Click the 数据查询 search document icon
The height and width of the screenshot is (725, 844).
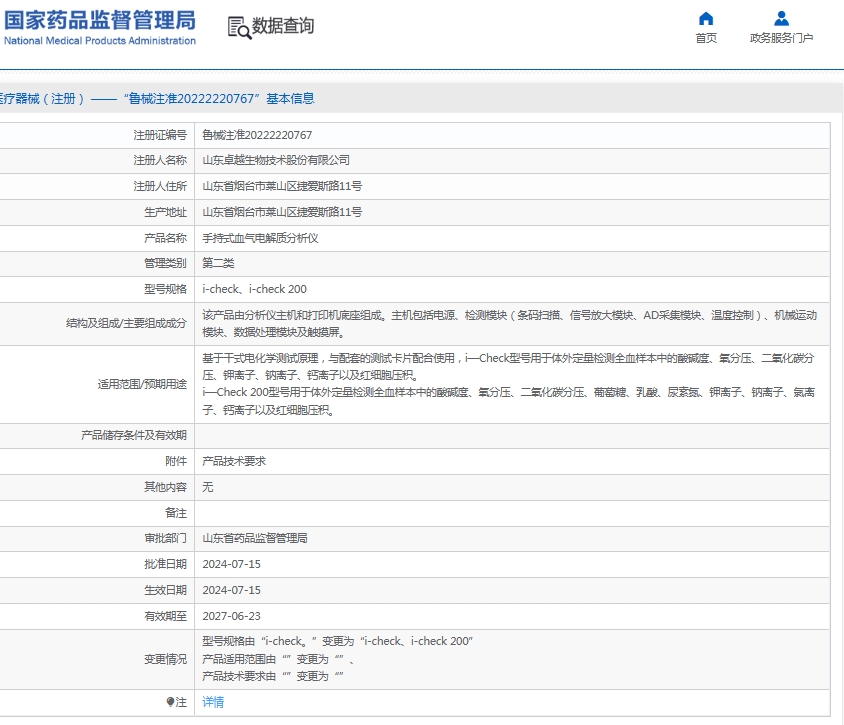pyautogui.click(x=239, y=27)
